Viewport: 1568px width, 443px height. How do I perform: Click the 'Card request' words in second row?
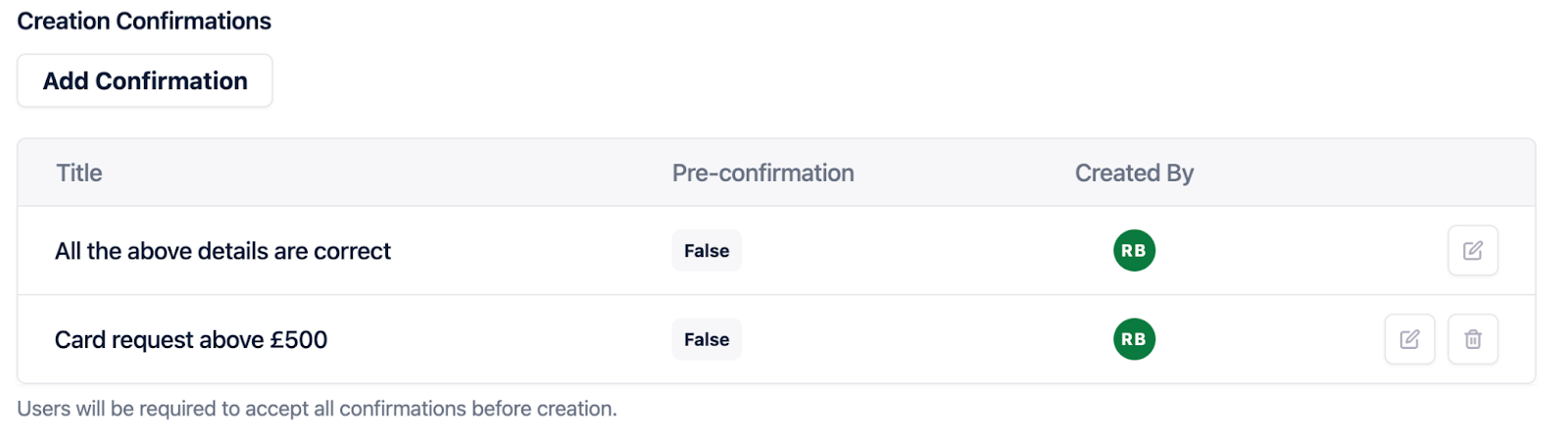tap(123, 340)
